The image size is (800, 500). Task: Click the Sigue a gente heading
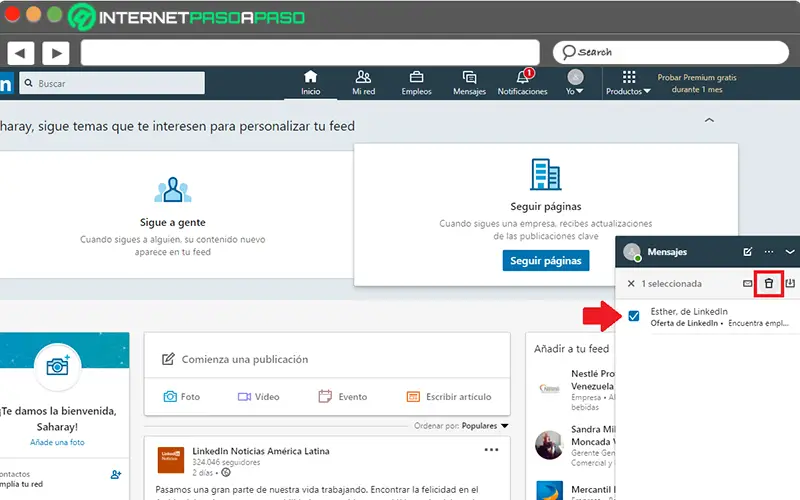pos(172,222)
